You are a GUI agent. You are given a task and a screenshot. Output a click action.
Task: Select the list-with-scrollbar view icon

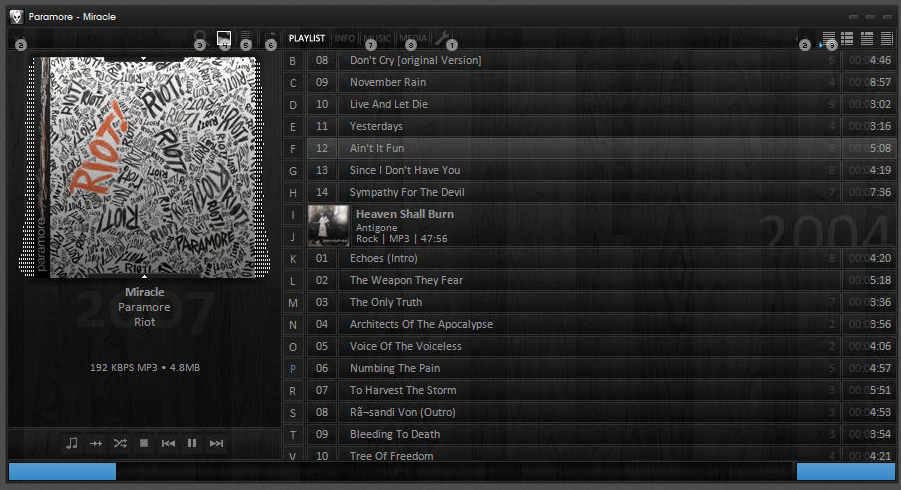coord(887,38)
